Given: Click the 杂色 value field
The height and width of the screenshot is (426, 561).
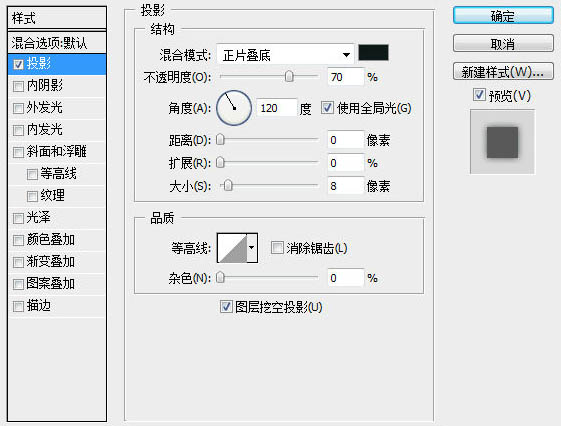Looking at the screenshot, I should point(346,278).
